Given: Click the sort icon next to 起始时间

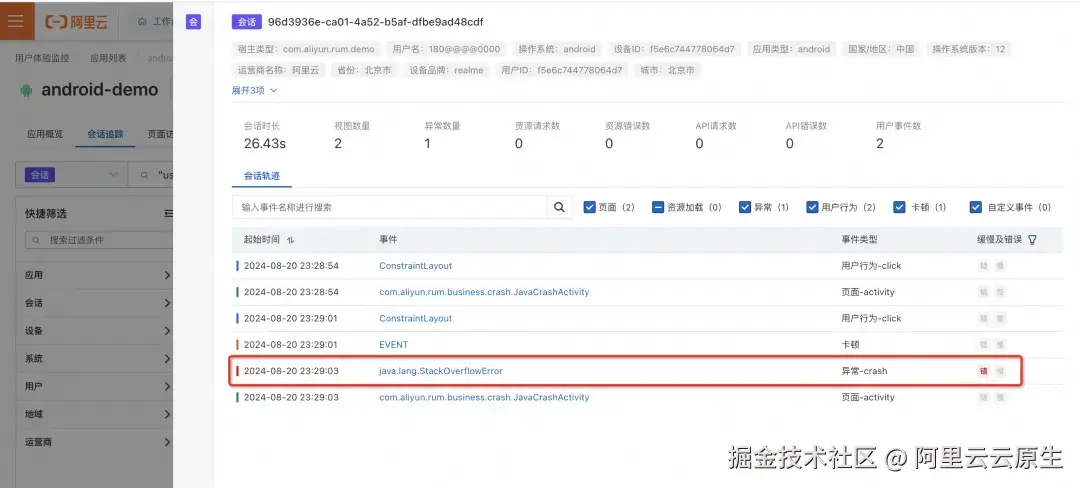Looking at the screenshot, I should tap(290, 240).
